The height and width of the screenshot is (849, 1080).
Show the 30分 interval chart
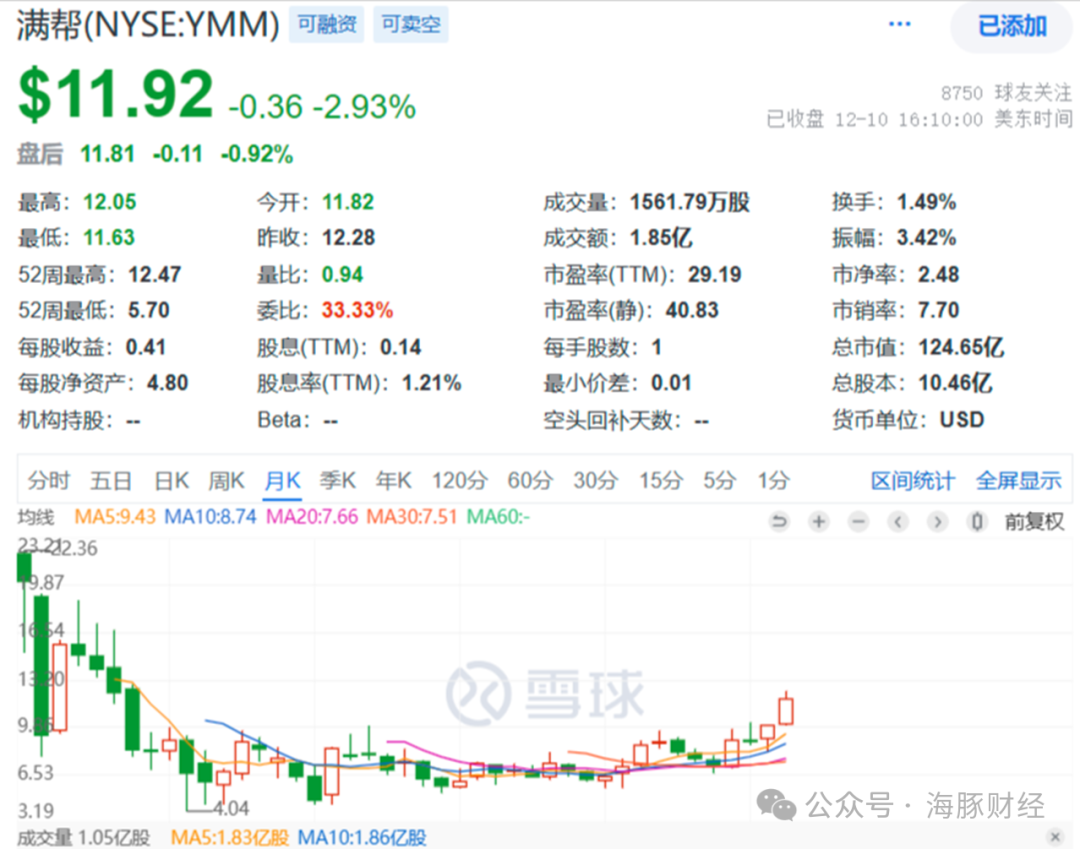pyautogui.click(x=596, y=480)
